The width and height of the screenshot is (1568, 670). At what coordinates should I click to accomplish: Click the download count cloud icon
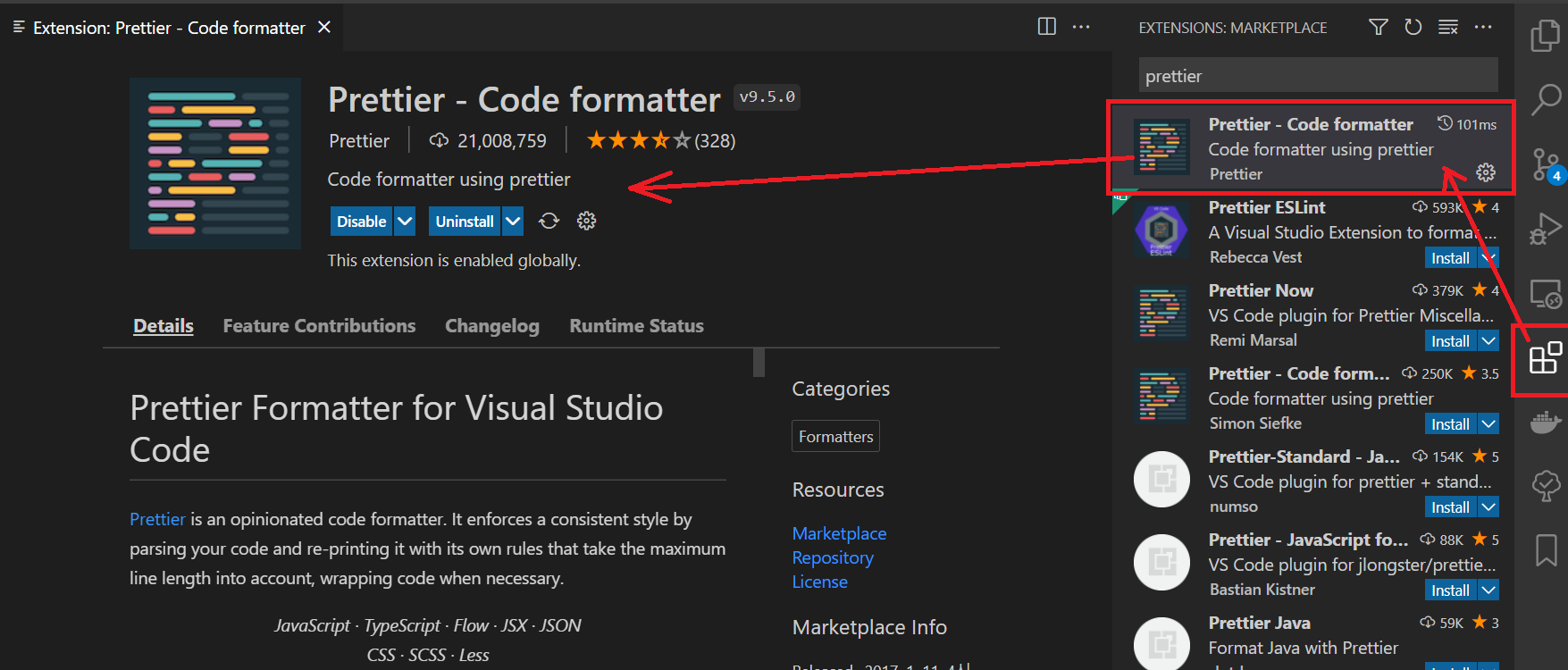(439, 140)
